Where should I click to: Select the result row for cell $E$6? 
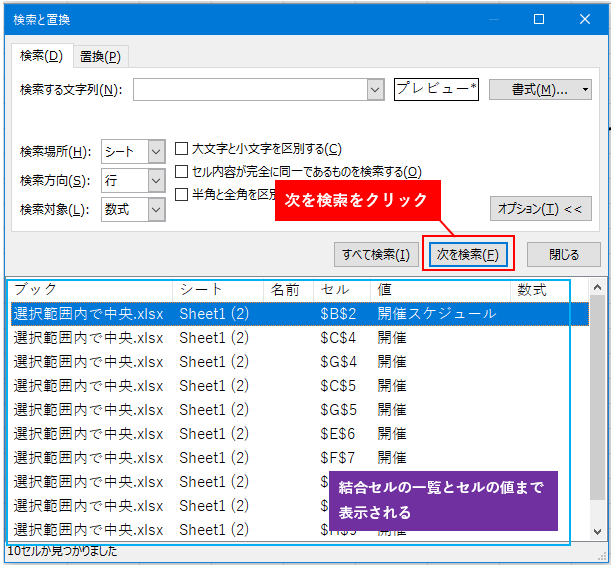(x=300, y=434)
